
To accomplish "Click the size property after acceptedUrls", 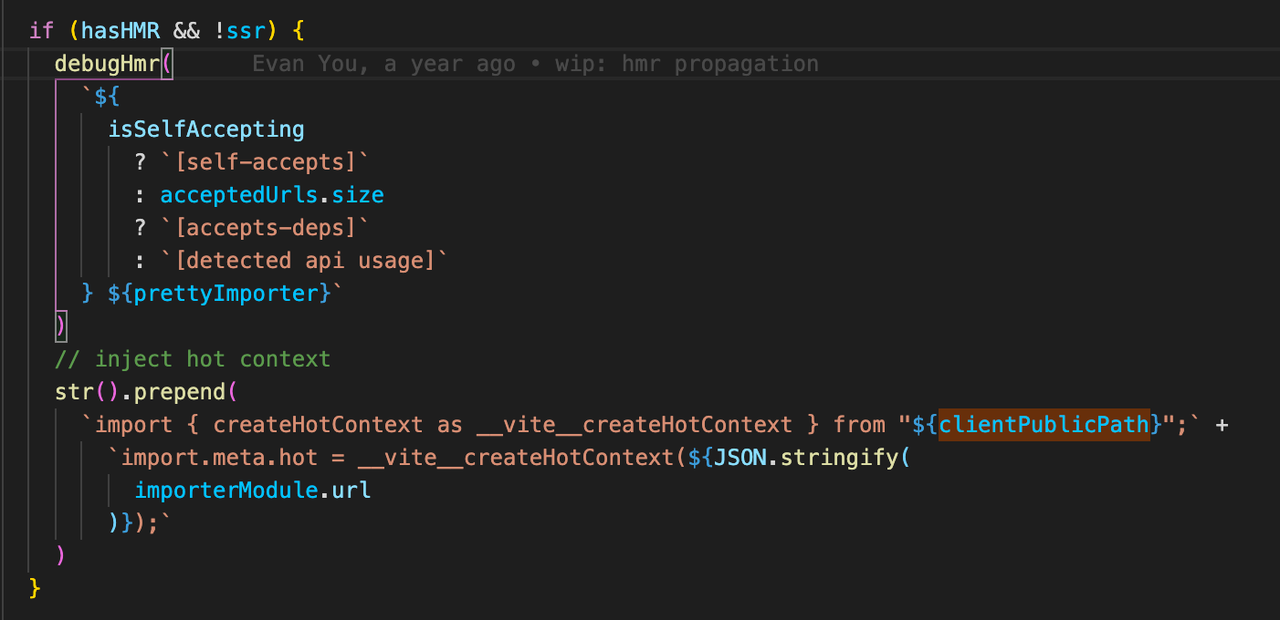I will [358, 195].
